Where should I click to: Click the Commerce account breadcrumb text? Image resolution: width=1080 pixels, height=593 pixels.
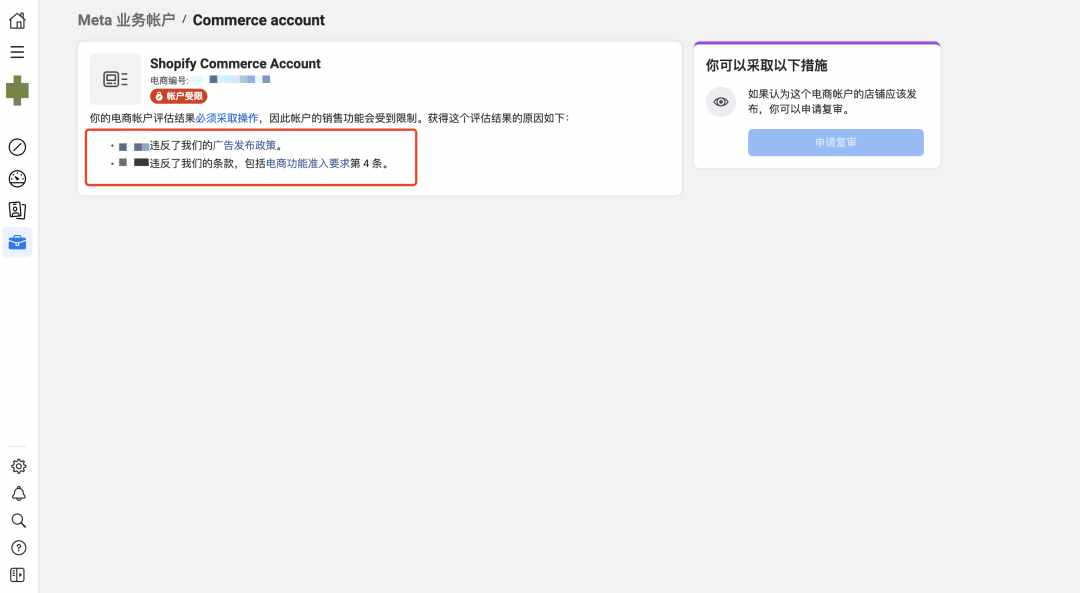click(x=258, y=20)
